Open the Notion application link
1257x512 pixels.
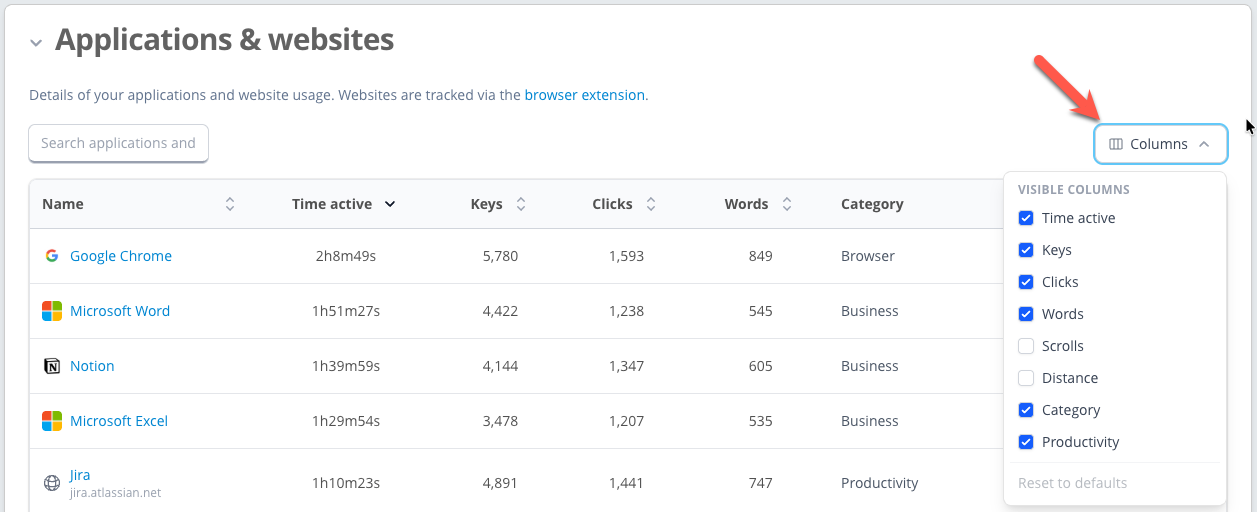point(92,366)
